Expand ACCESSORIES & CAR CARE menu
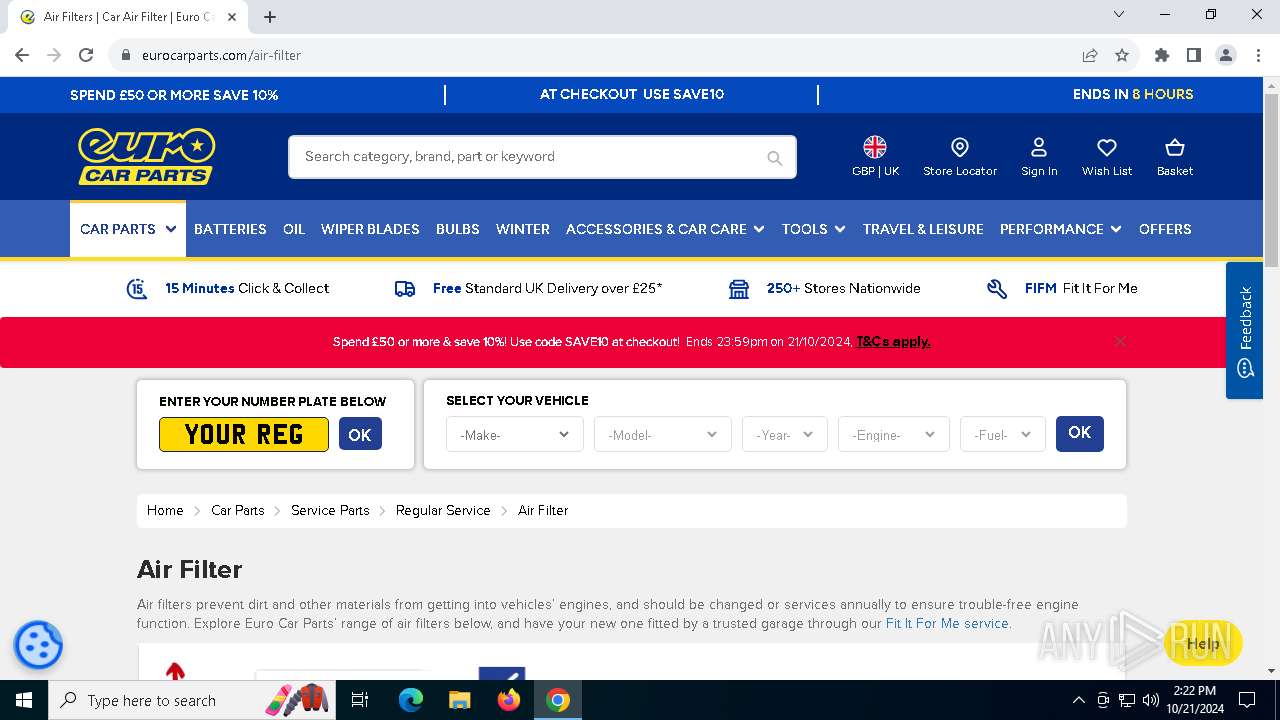The height and width of the screenshot is (720, 1280). [665, 229]
